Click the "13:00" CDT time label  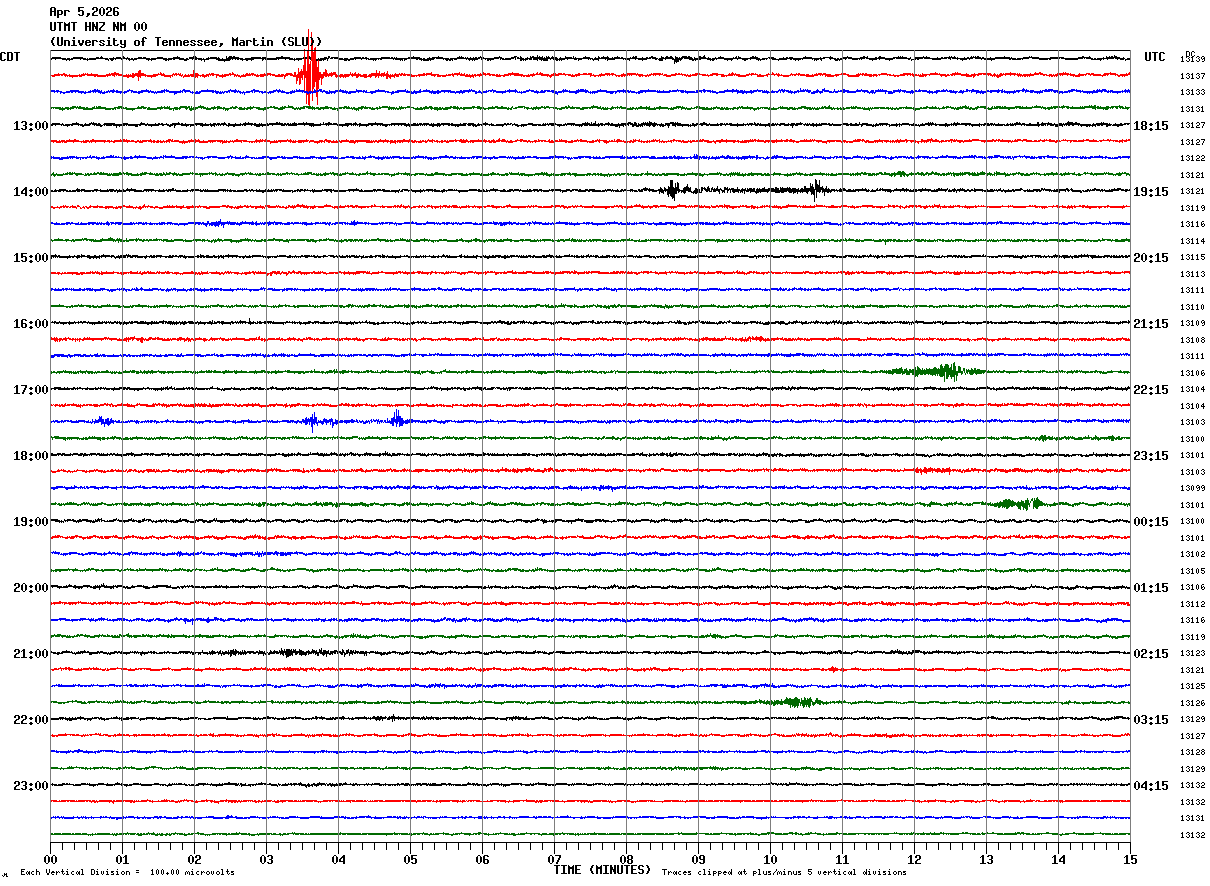(30, 126)
